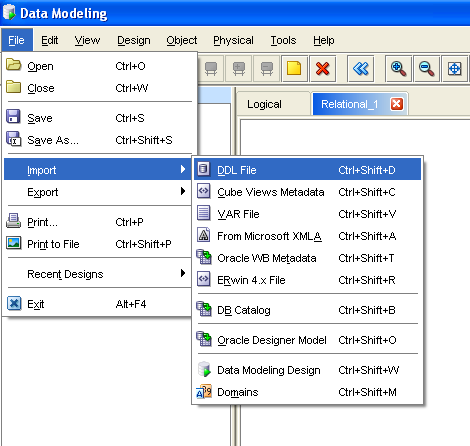The width and height of the screenshot is (470, 446).
Task: Close the Relational_1 tab
Action: [x=397, y=104]
